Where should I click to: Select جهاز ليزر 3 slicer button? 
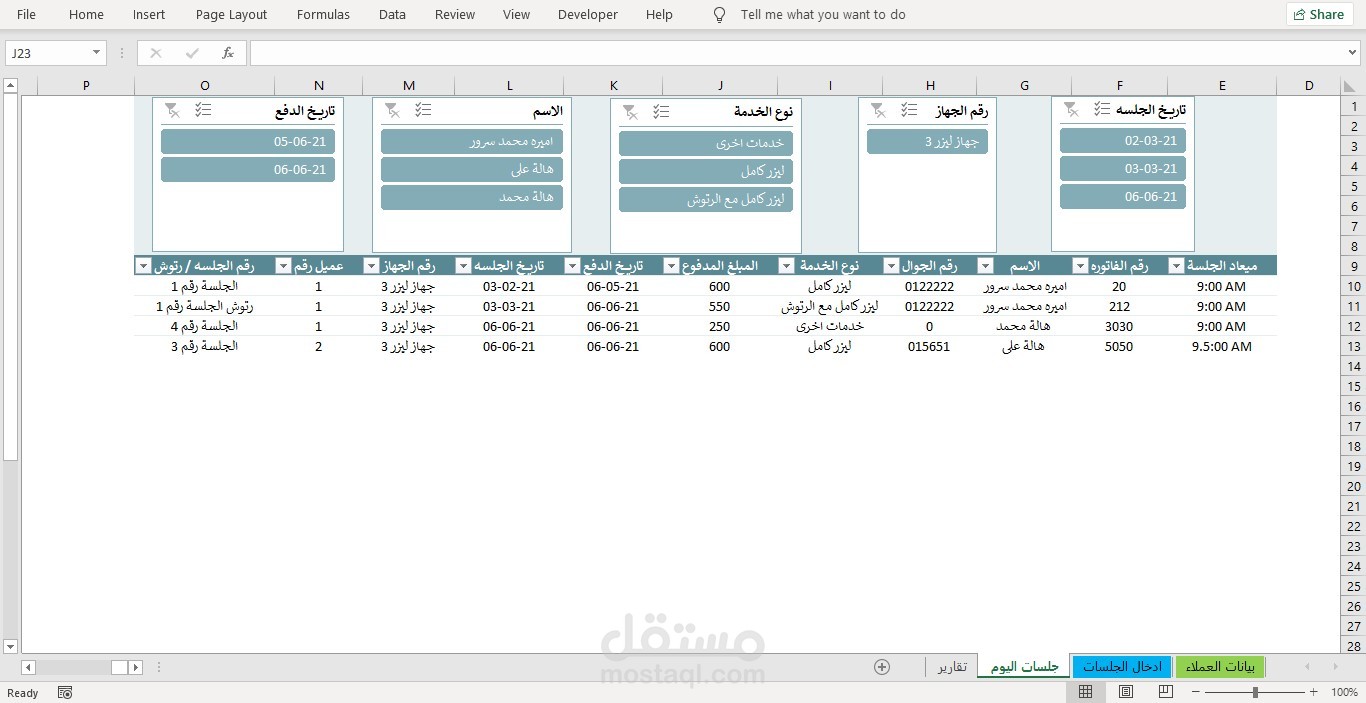point(927,142)
